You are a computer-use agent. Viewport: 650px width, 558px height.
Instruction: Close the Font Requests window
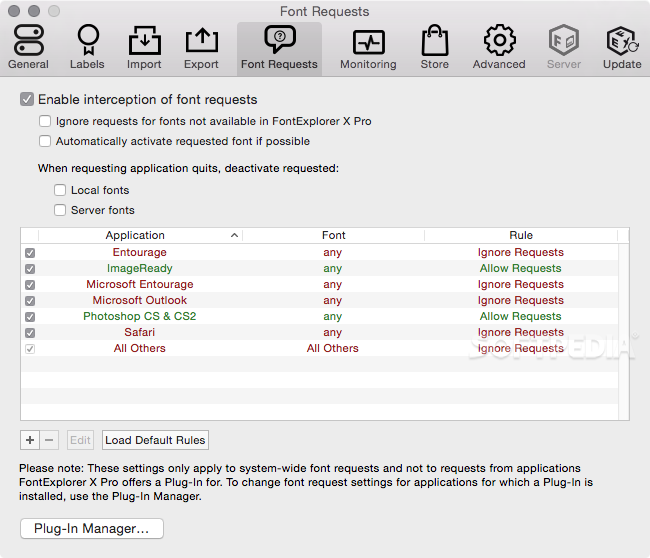pyautogui.click(x=14, y=11)
